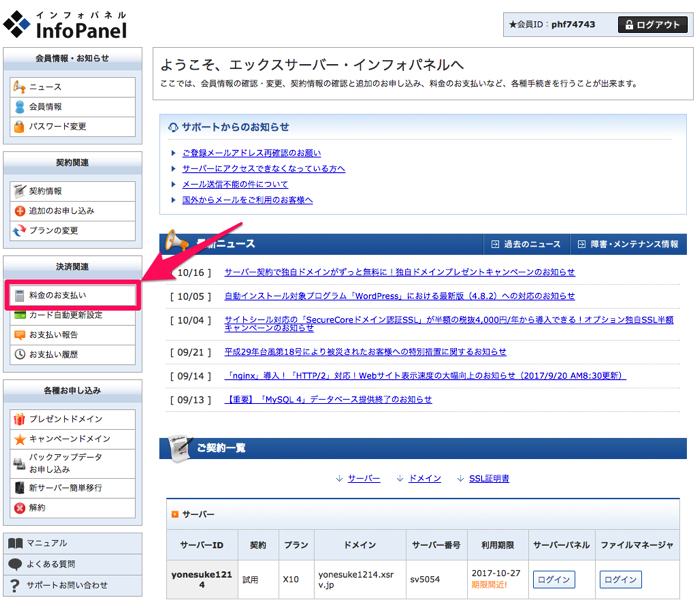700x609 pixels.
Task: Select お支払い報告 menu item
Action: [73, 335]
